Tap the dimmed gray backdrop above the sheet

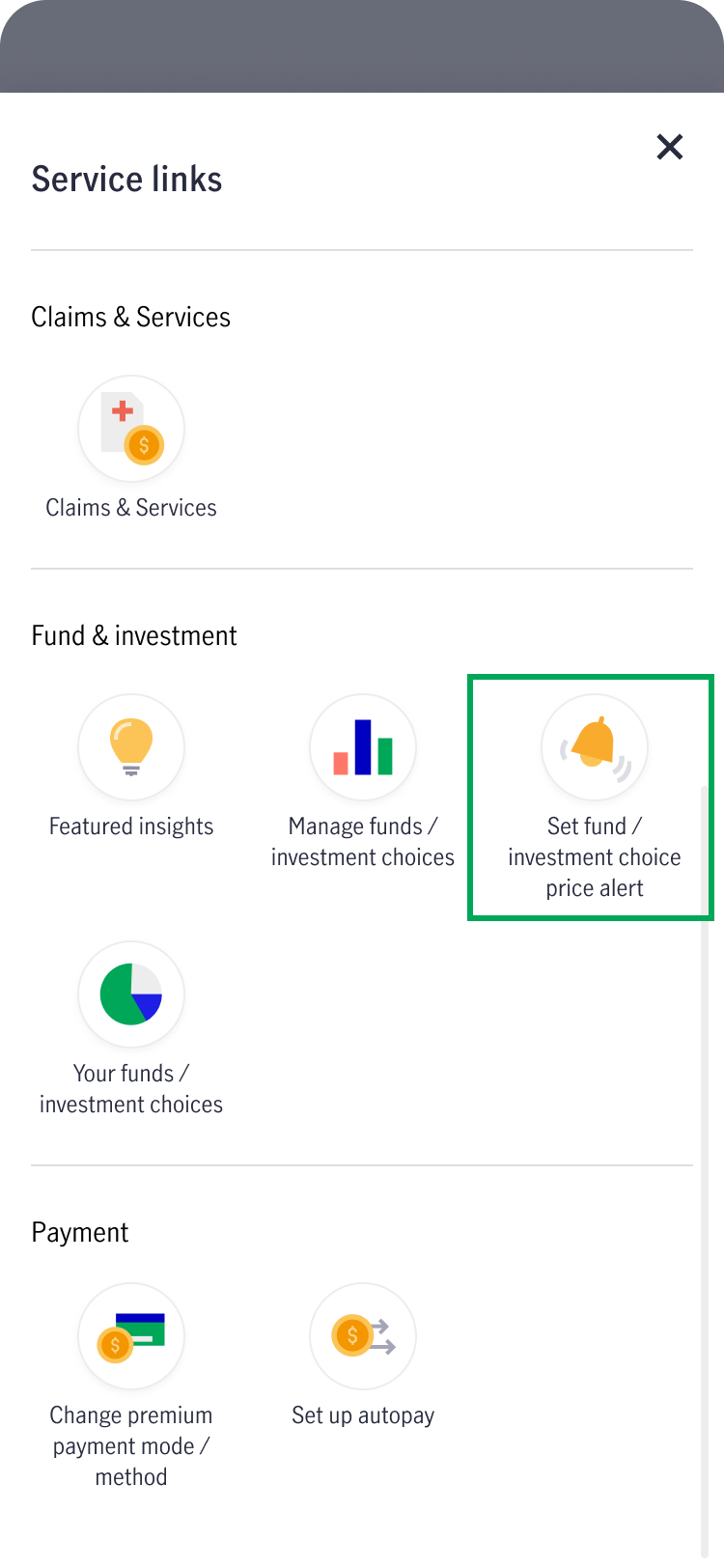[x=362, y=46]
